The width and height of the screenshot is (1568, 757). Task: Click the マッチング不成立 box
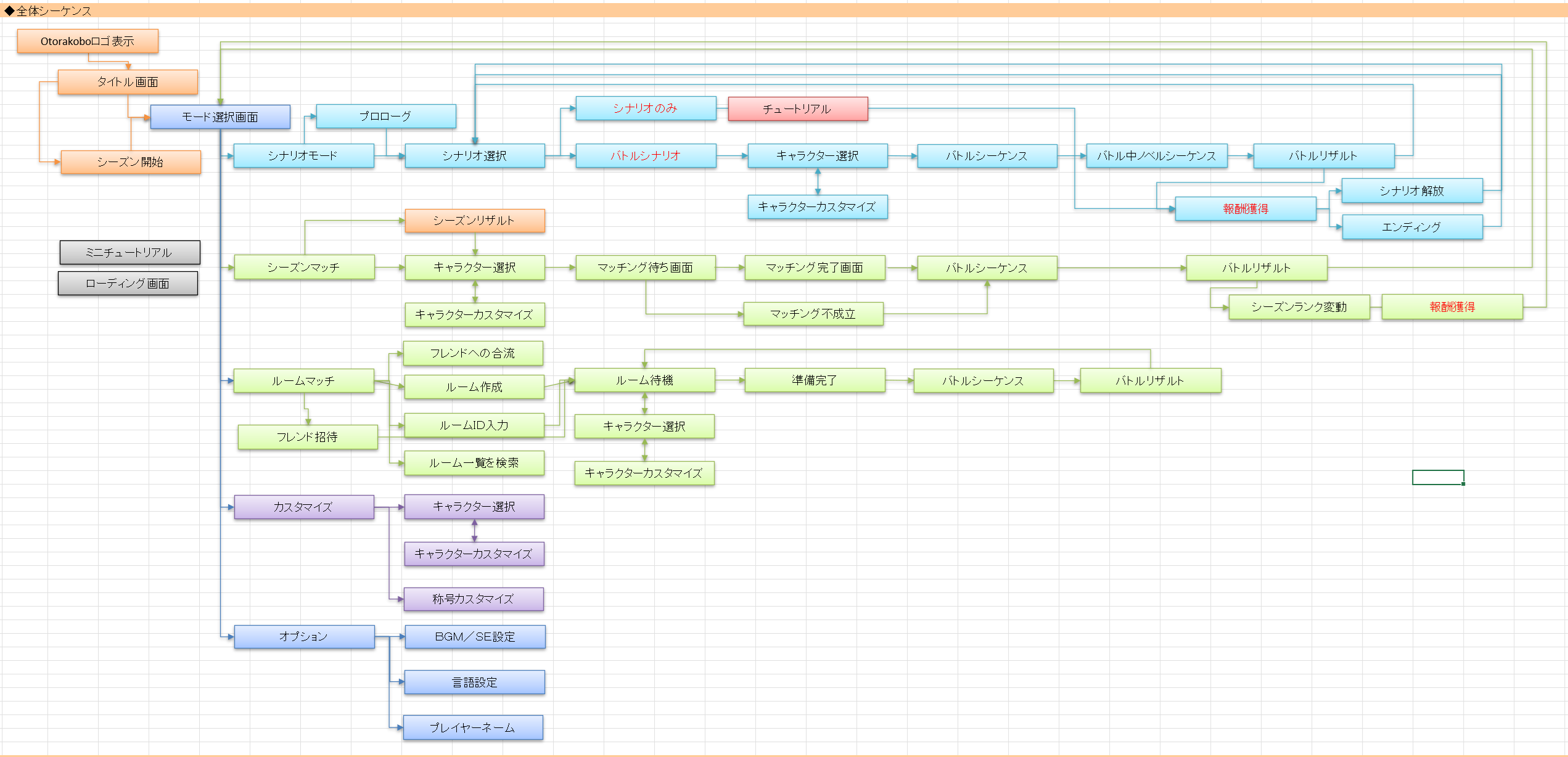click(x=813, y=314)
